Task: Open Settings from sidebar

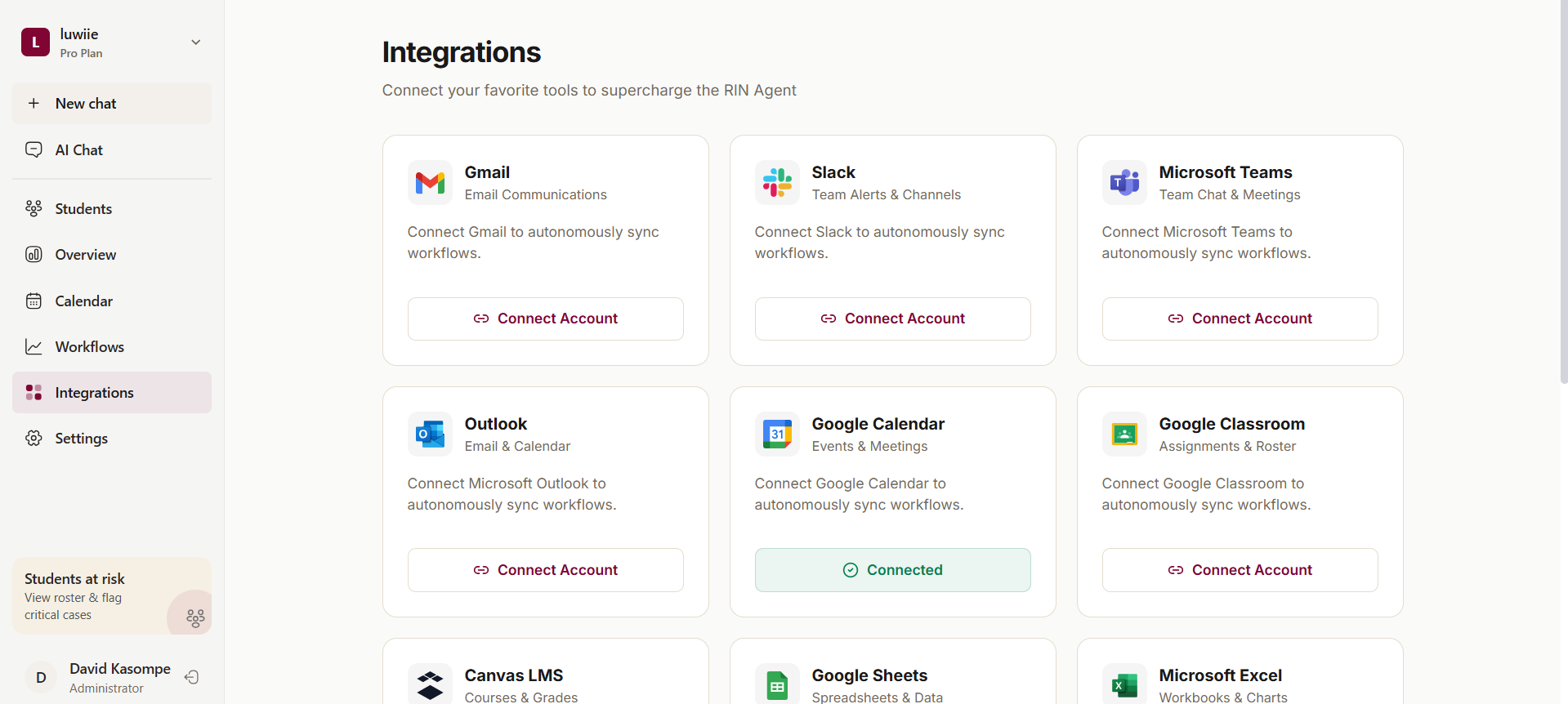Action: tap(112, 439)
